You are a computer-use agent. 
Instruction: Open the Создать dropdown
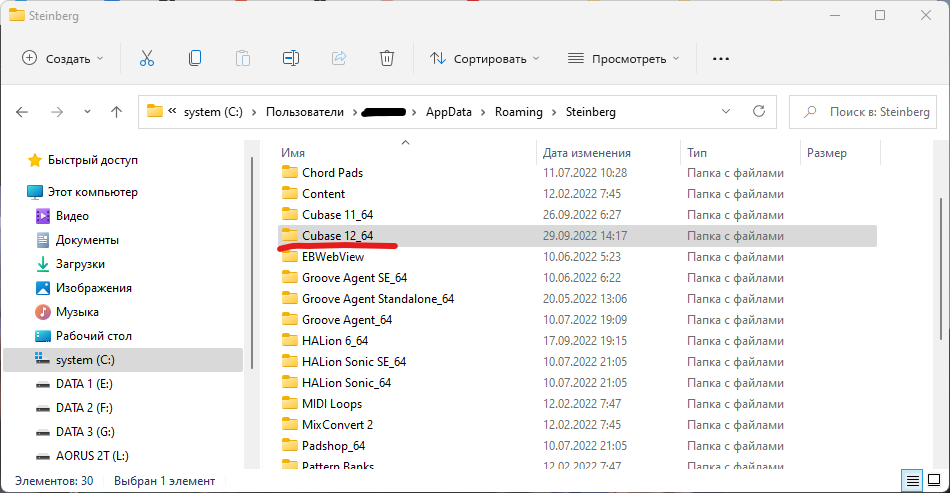point(62,59)
